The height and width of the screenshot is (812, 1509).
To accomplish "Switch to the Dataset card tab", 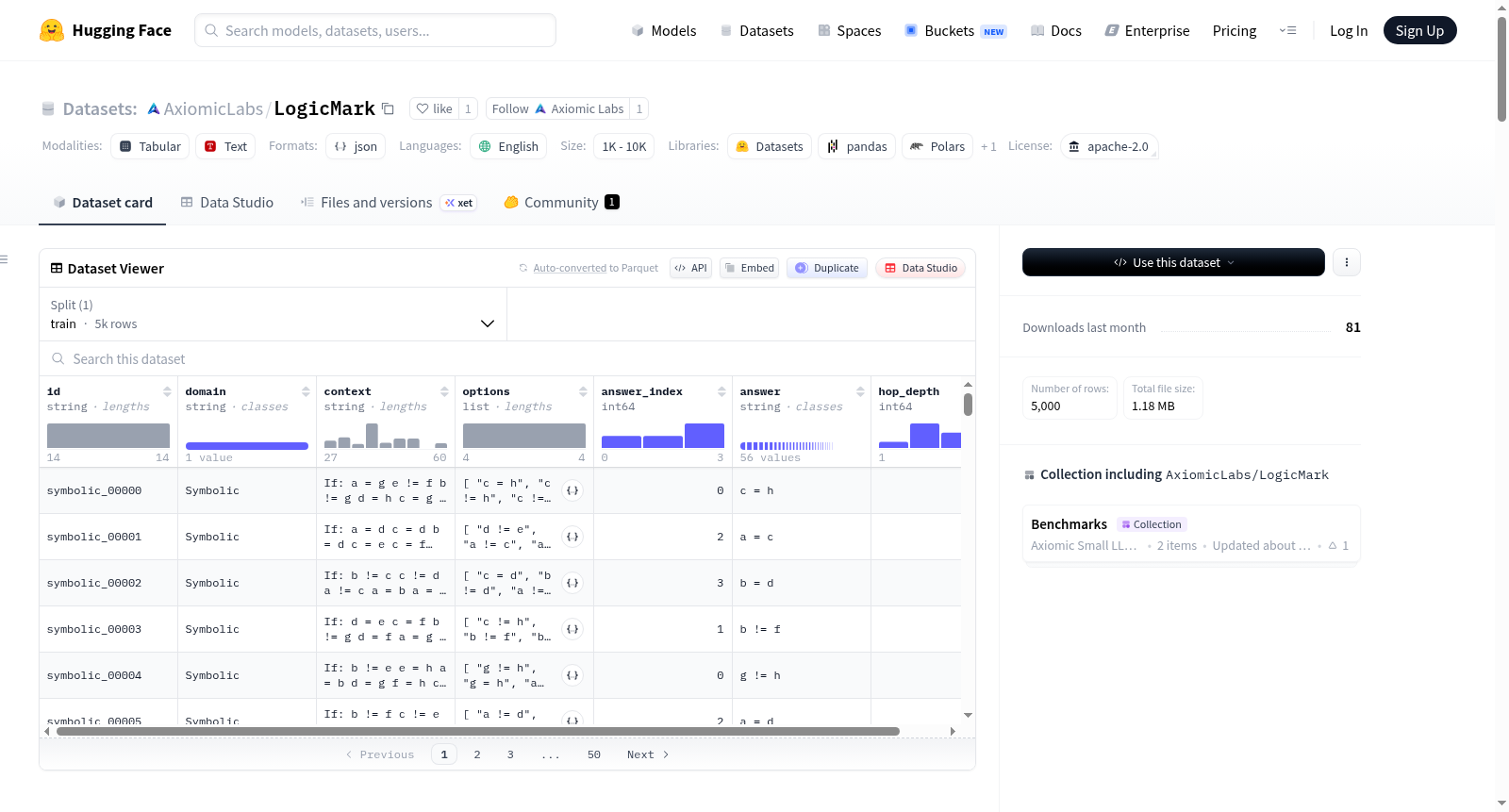I will (103, 202).
